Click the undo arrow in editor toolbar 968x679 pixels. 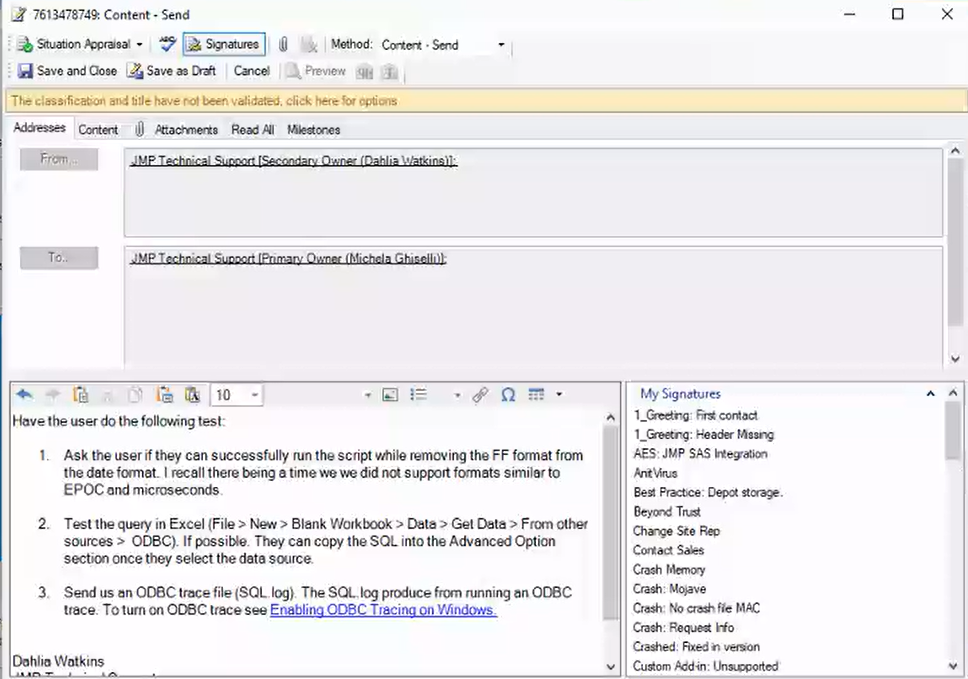coord(24,395)
